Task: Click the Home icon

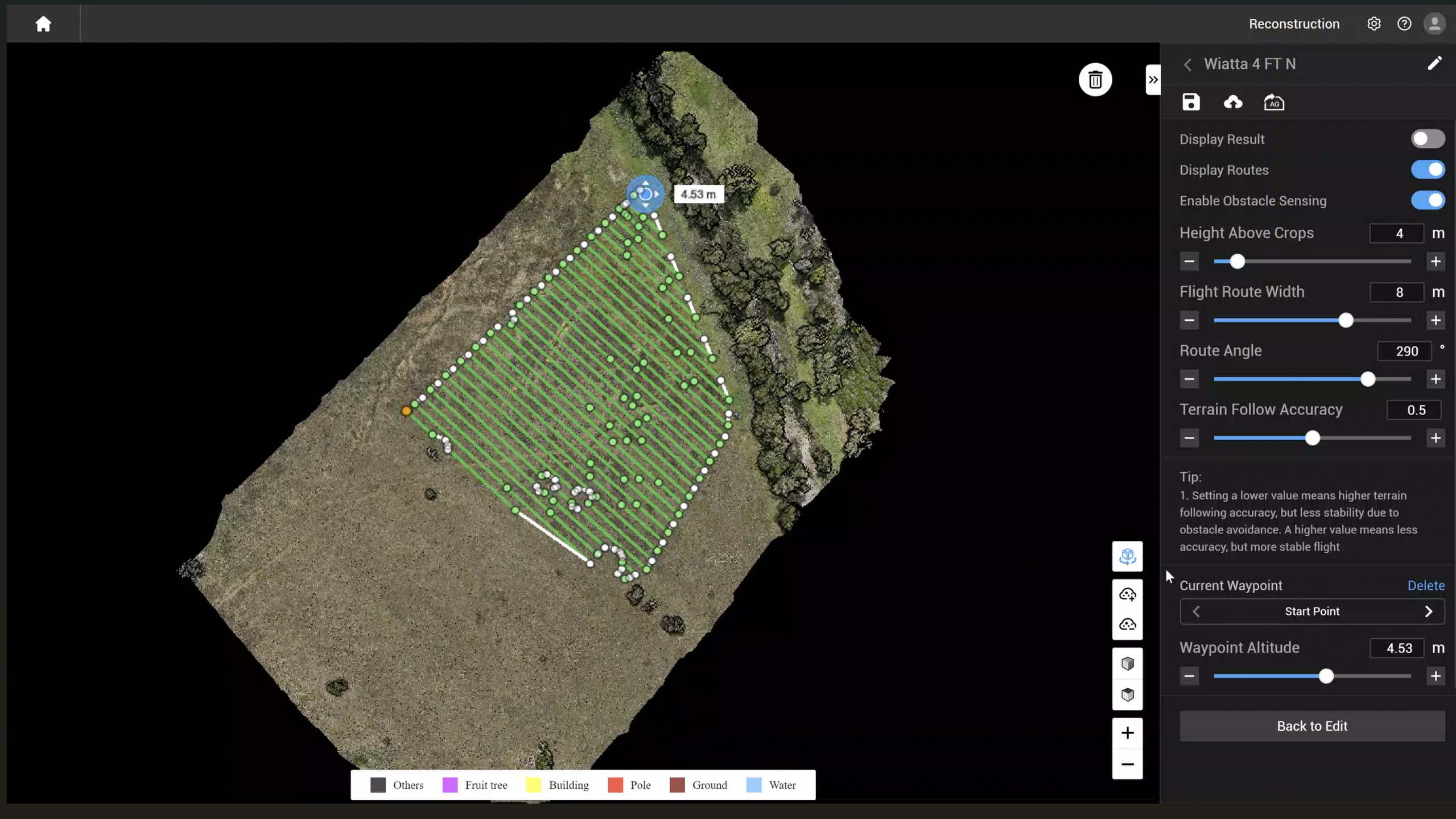Action: [x=43, y=23]
